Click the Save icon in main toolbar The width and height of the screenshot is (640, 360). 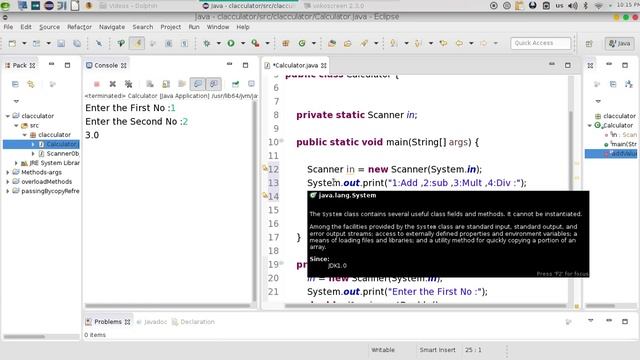(x=61, y=43)
